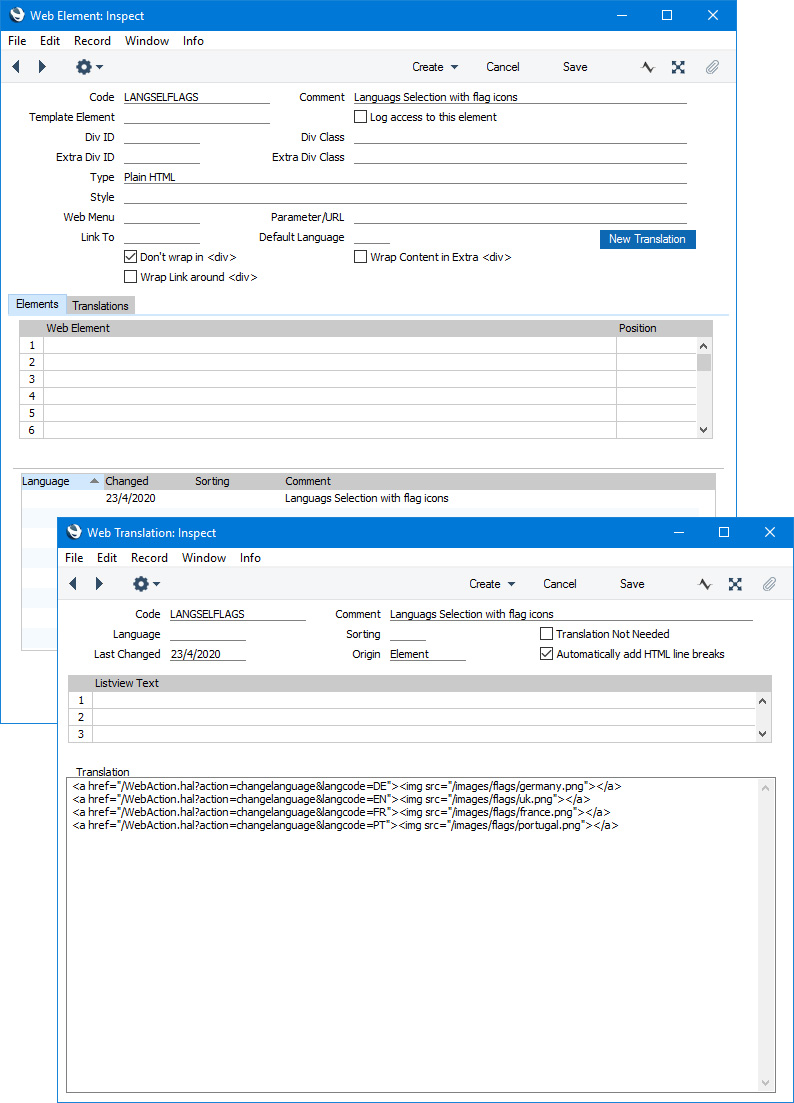Click the Type field showing Plain HTML
The height and width of the screenshot is (1103, 794).
click(405, 177)
